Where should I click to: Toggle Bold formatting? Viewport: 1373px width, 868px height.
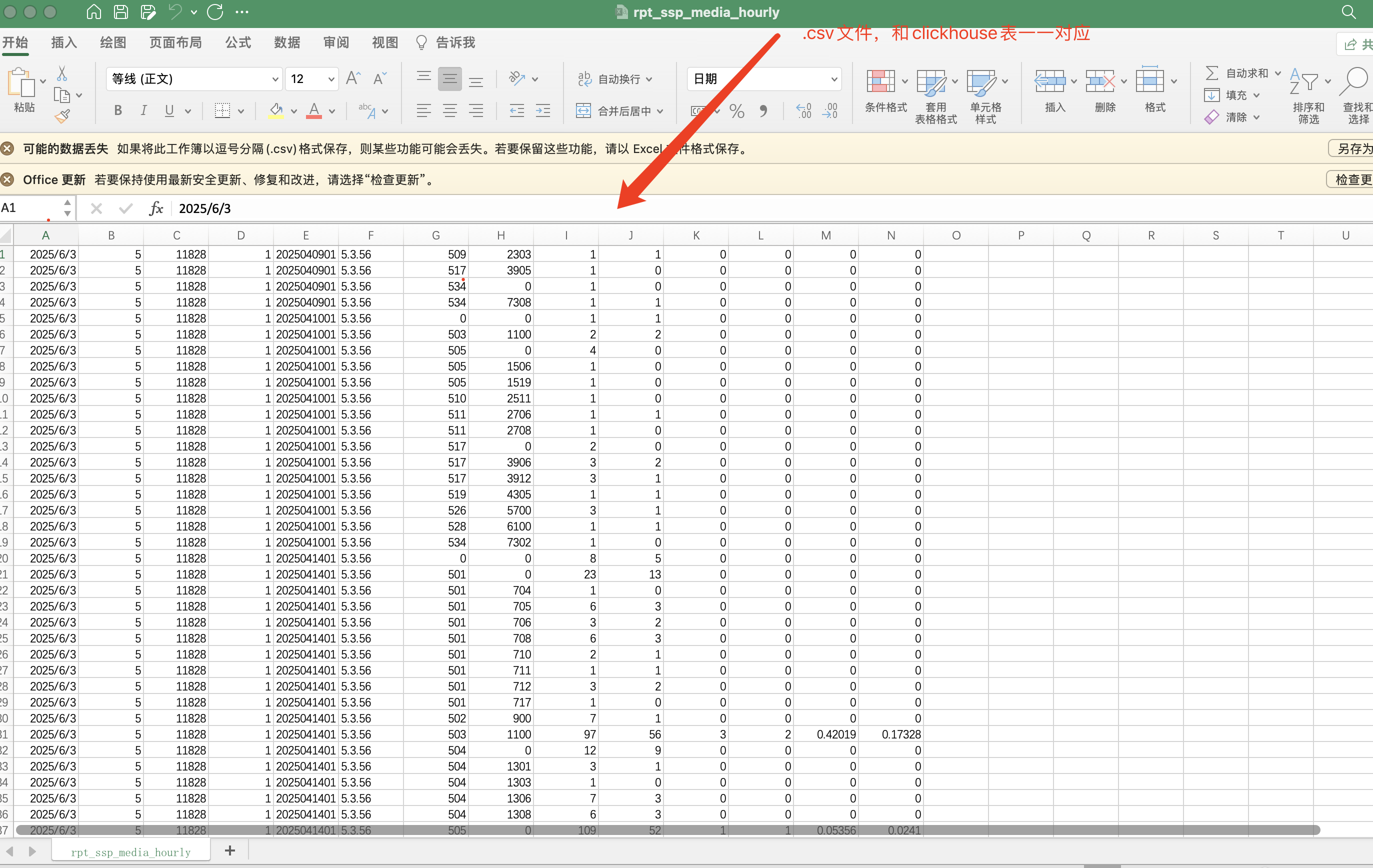[118, 110]
